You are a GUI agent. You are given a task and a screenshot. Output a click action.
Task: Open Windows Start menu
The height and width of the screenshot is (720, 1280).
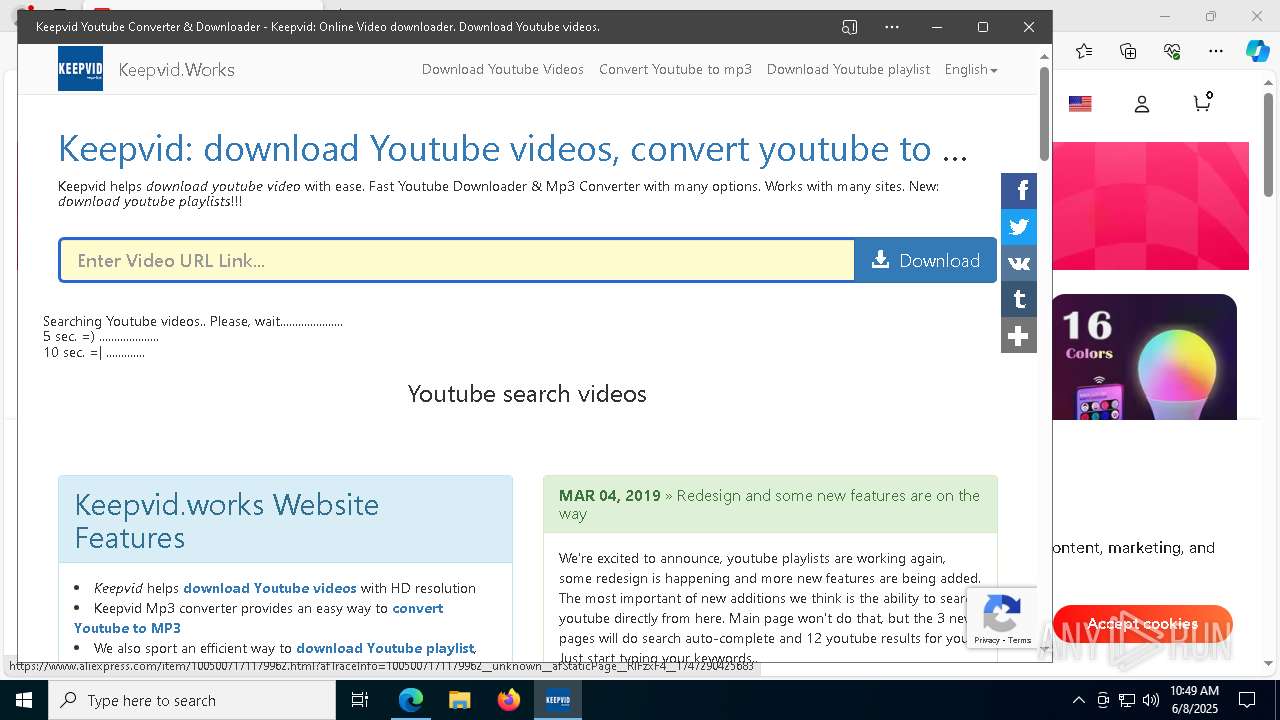pyautogui.click(x=24, y=700)
